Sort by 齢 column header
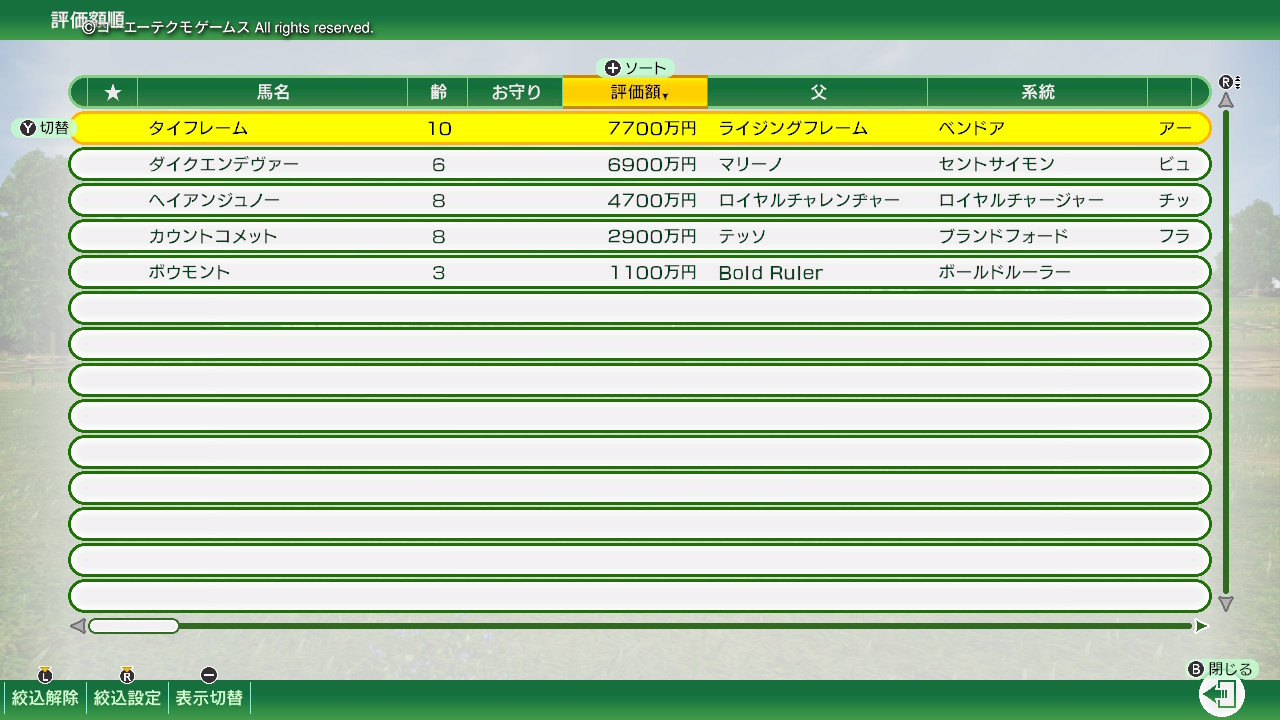Screen dimensions: 1280x720 coord(438,92)
